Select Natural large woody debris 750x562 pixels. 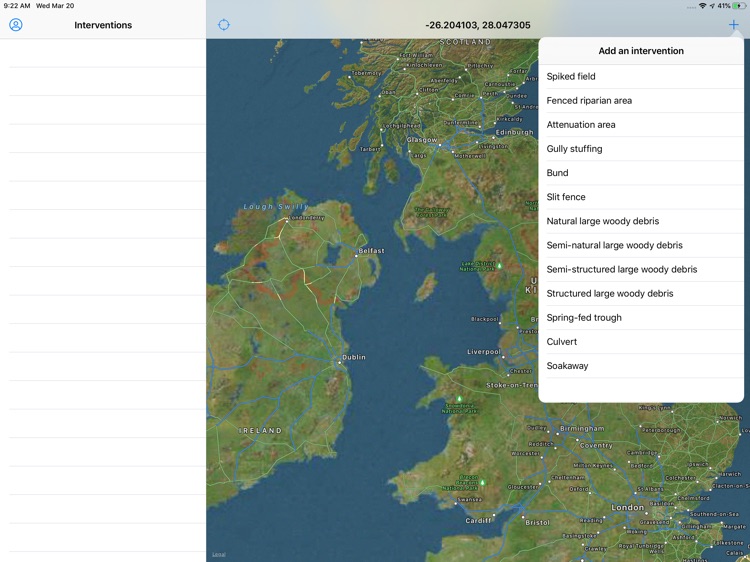(x=602, y=221)
